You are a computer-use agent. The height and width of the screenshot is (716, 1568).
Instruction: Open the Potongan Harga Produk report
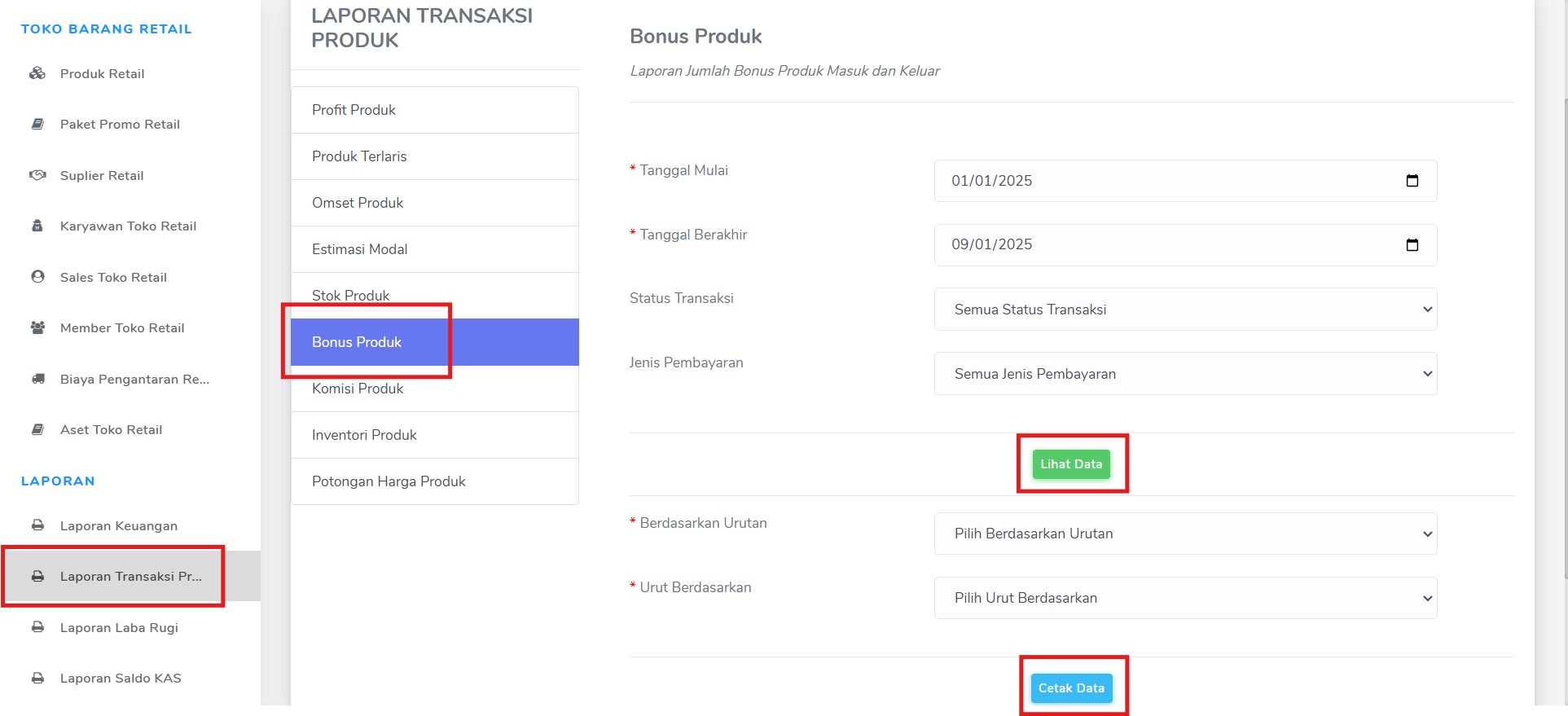click(x=435, y=481)
